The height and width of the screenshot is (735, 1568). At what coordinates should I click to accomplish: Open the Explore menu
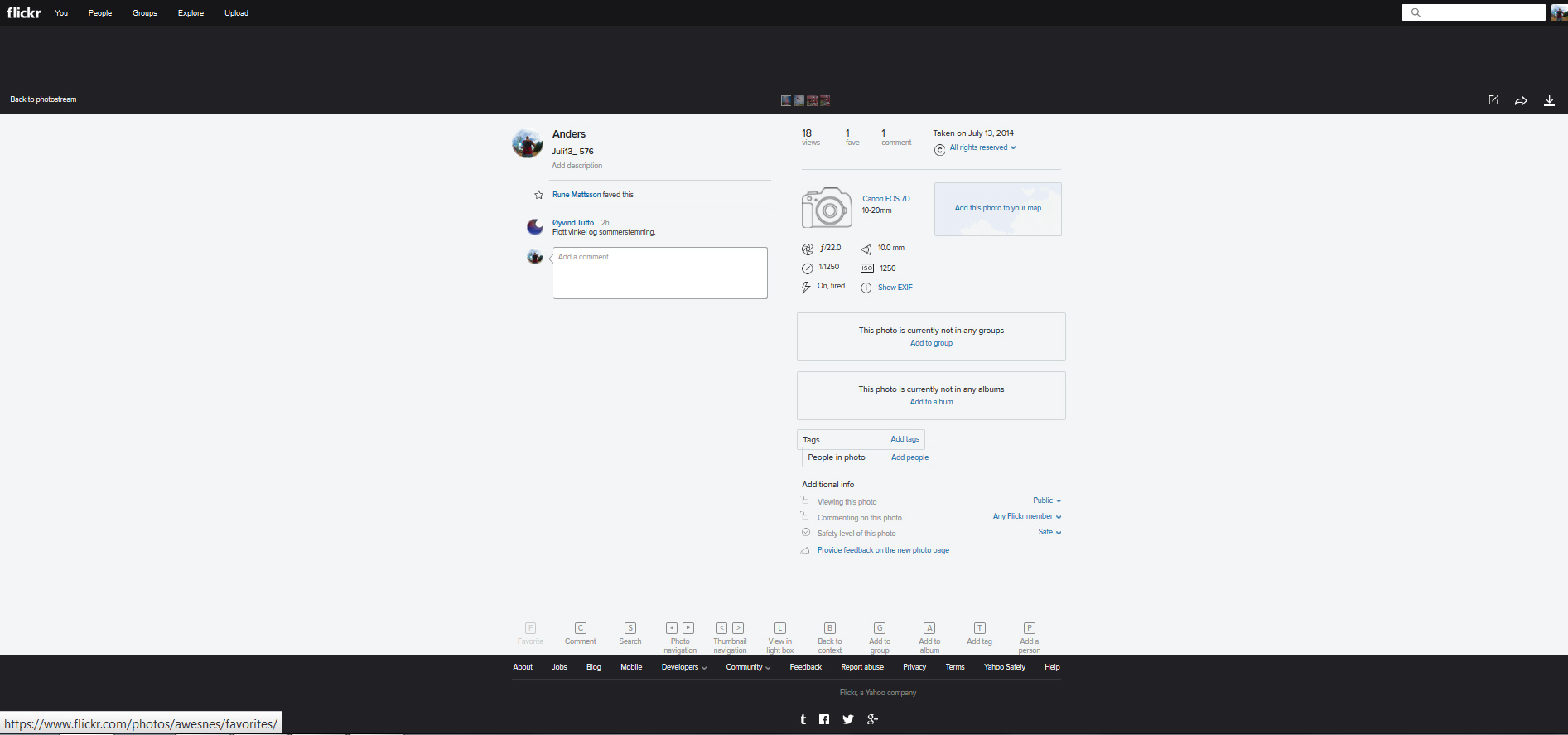(191, 13)
